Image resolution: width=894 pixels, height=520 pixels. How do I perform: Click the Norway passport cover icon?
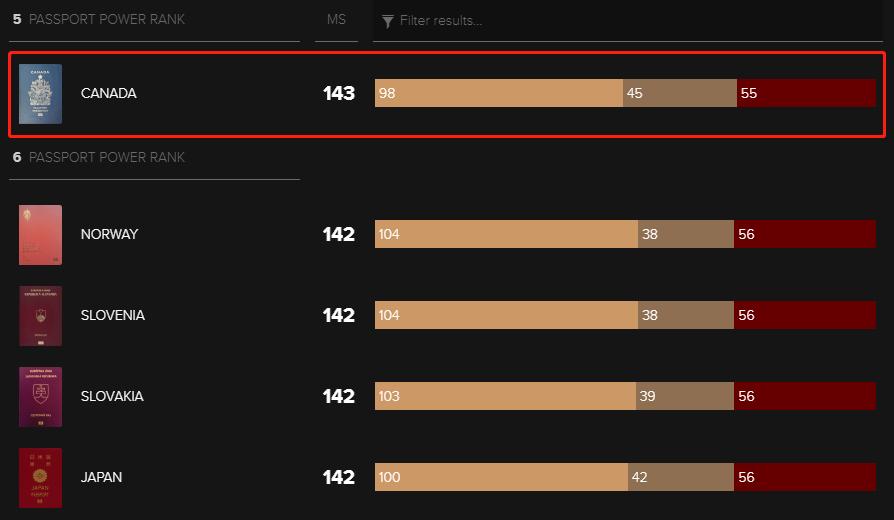(40, 235)
